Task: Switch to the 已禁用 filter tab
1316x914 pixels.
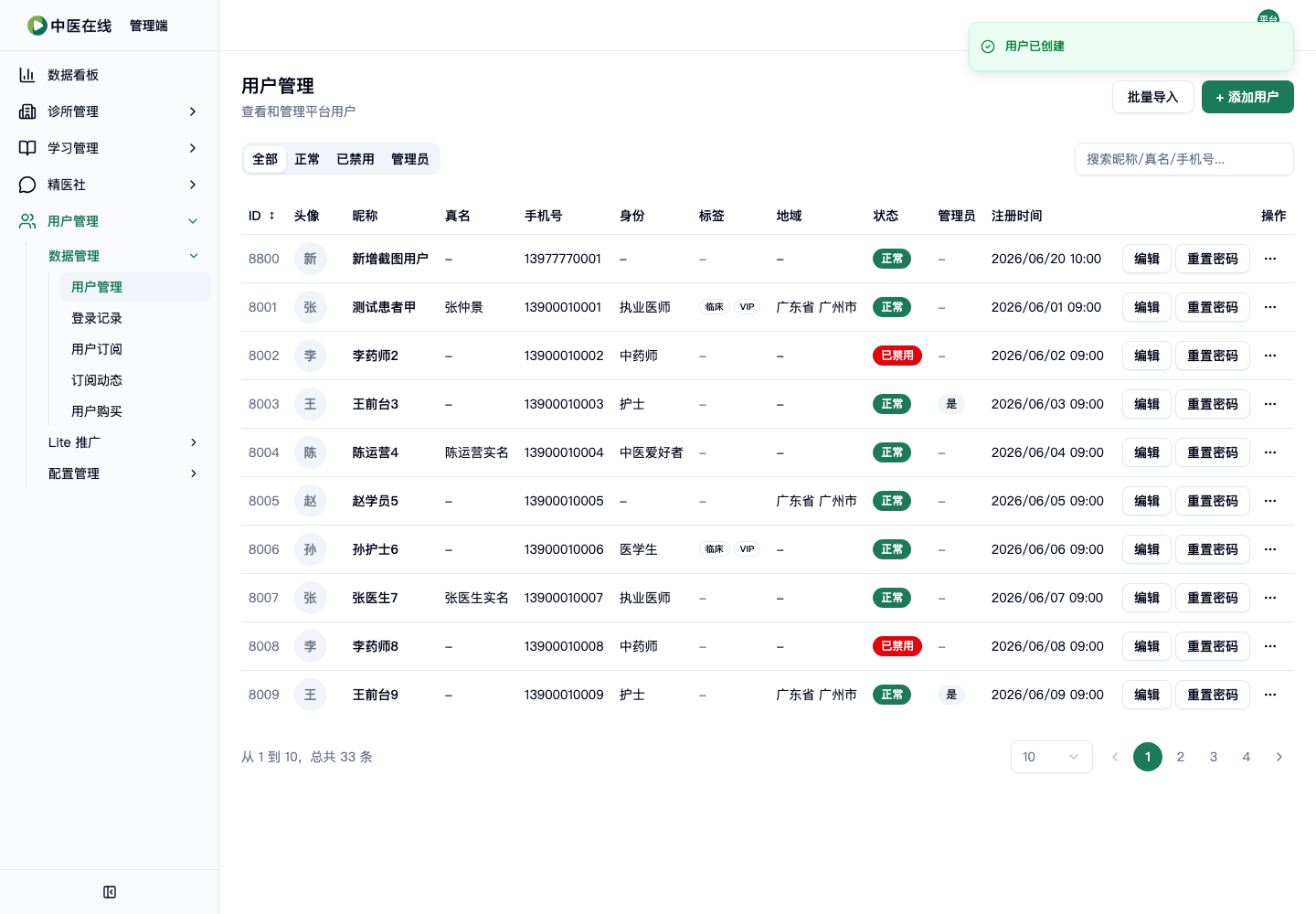Action: point(356,159)
